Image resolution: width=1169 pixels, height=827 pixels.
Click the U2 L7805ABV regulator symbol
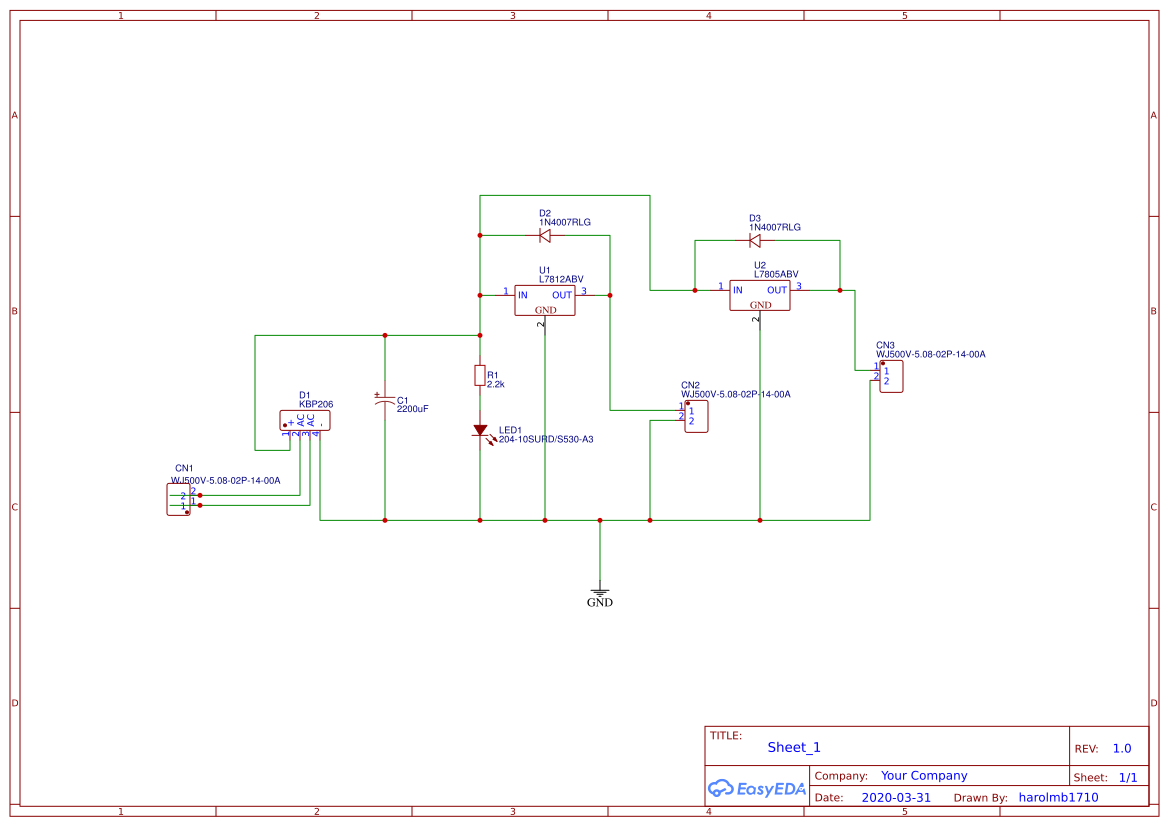(x=759, y=296)
